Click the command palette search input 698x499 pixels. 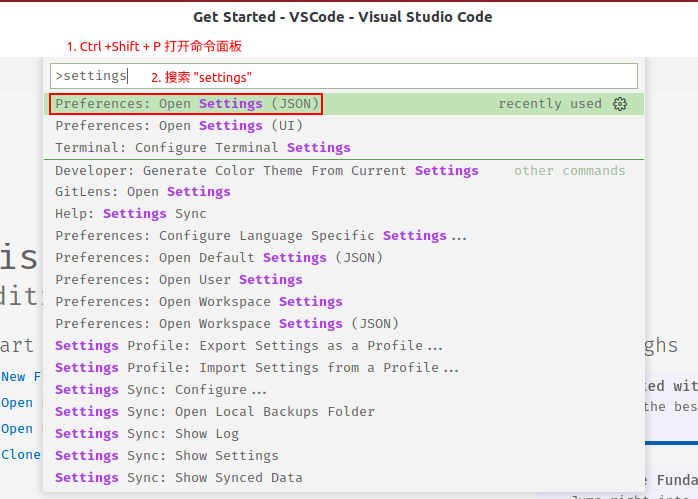click(344, 76)
